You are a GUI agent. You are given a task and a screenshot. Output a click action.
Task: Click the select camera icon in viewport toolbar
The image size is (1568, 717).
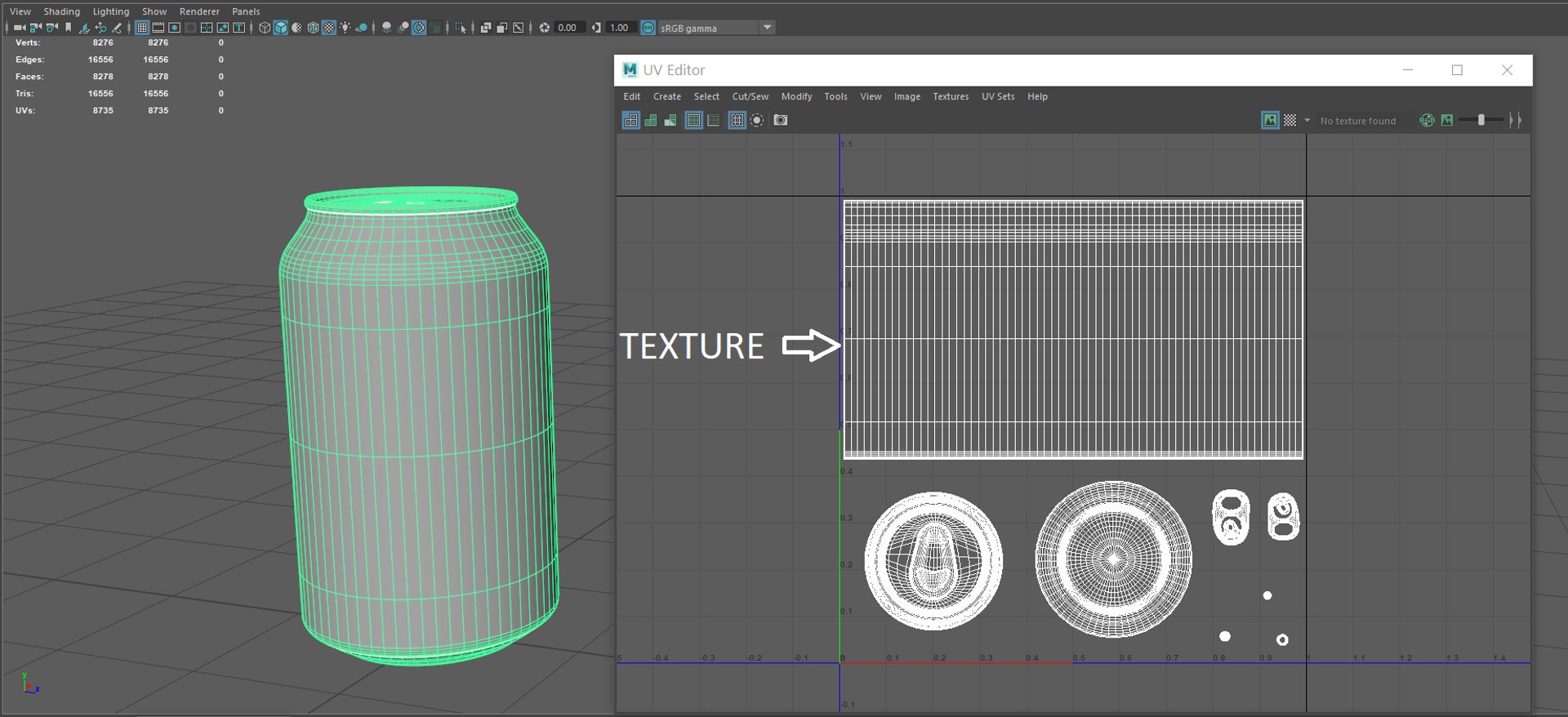coord(19,28)
